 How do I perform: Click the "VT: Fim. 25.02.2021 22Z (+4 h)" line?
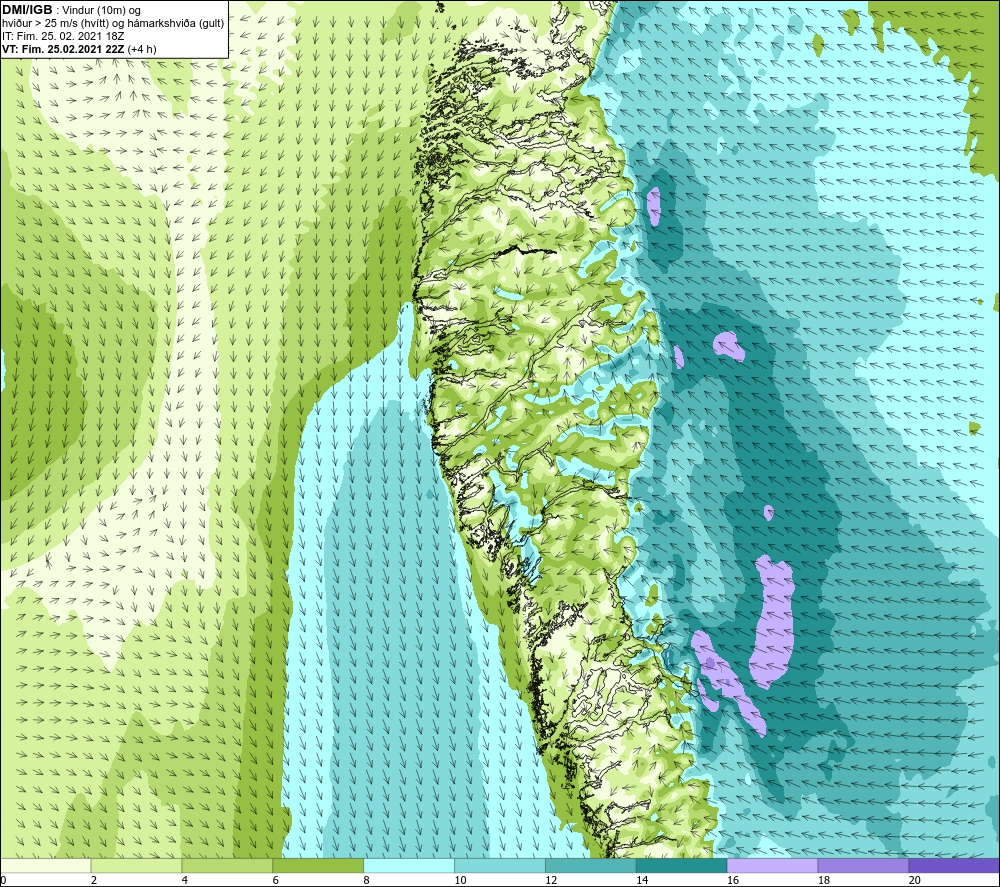[78, 49]
